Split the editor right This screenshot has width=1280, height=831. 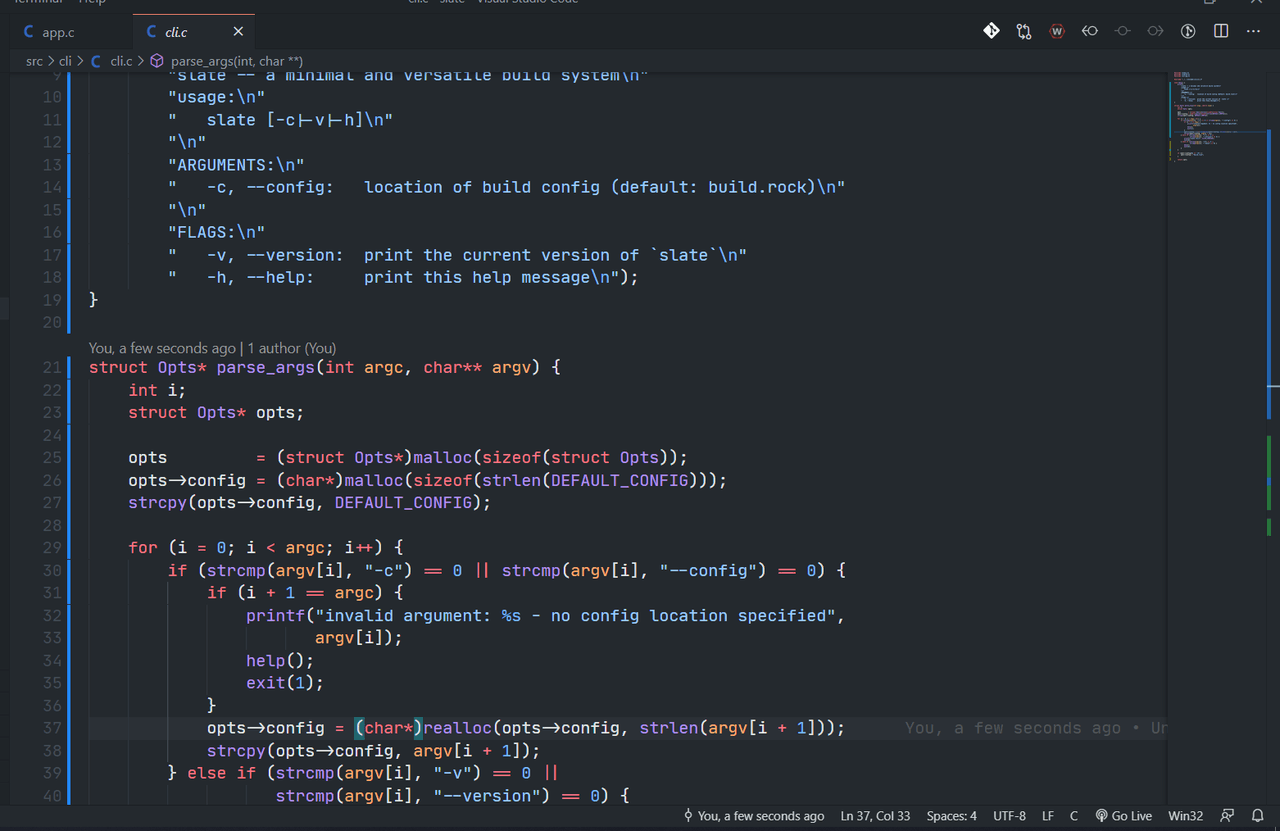(x=1221, y=32)
